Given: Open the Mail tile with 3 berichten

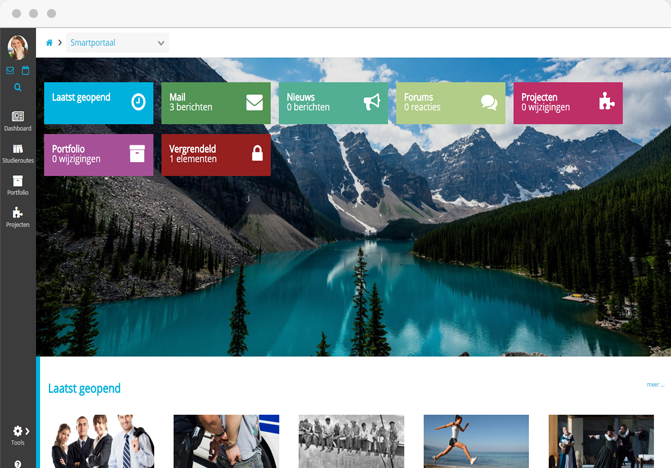Looking at the screenshot, I should click(x=215, y=103).
